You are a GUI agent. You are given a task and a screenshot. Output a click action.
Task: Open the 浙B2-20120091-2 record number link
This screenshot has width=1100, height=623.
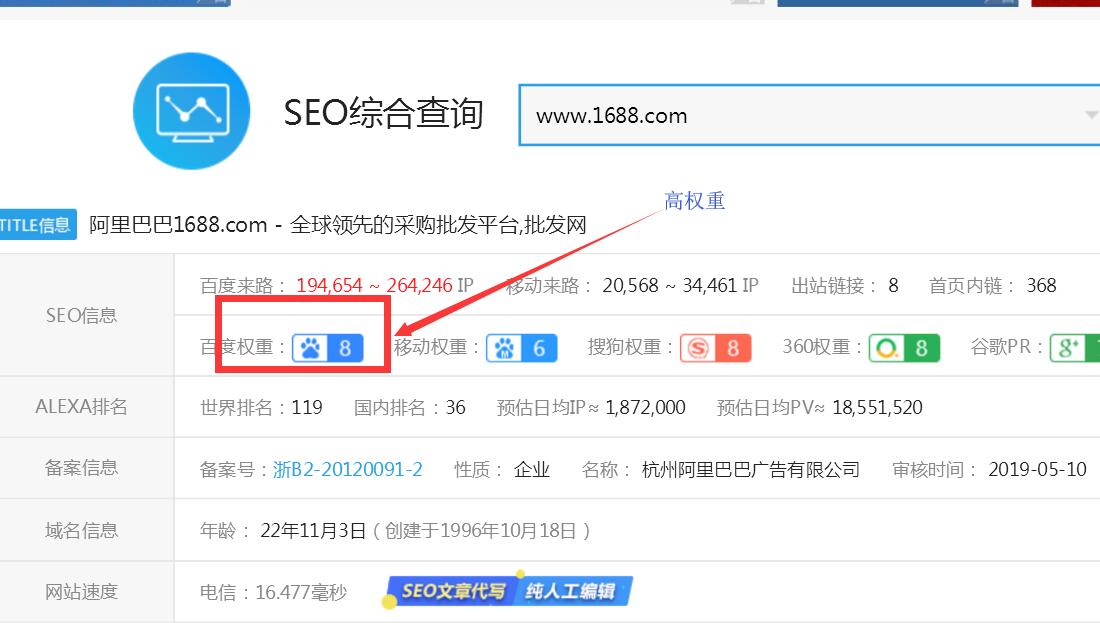[348, 469]
